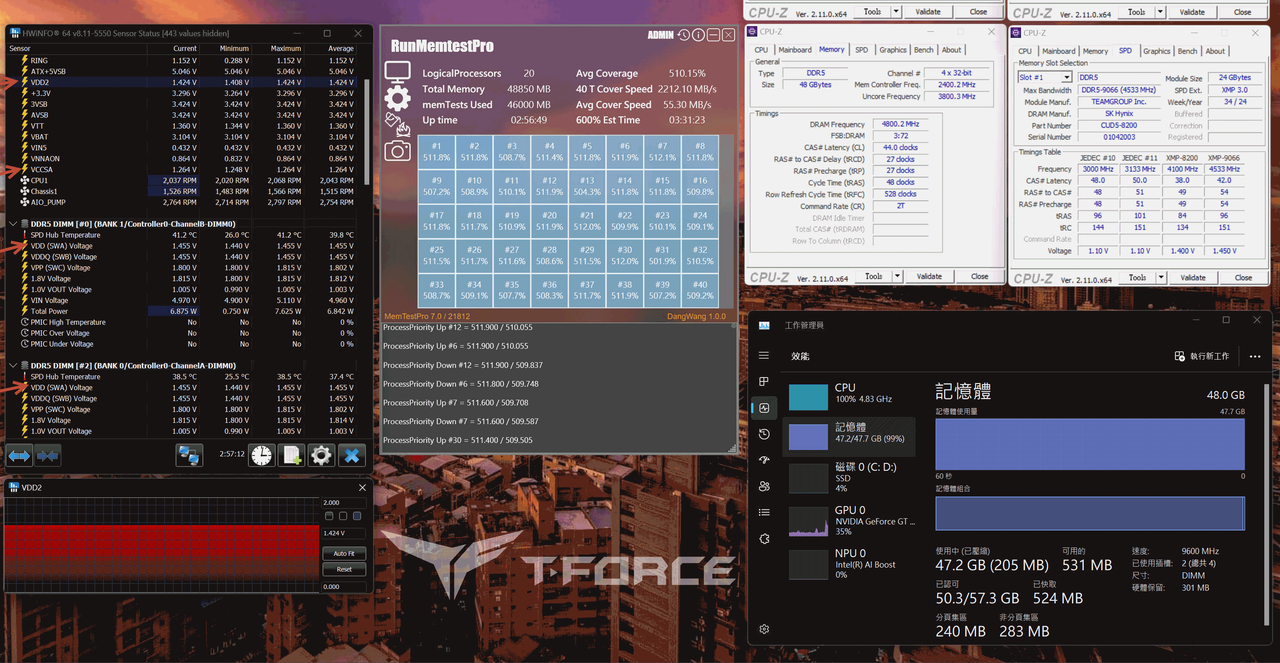Open Task Manager Users sidebar icon
This screenshot has height=663, width=1280.
tap(764, 486)
